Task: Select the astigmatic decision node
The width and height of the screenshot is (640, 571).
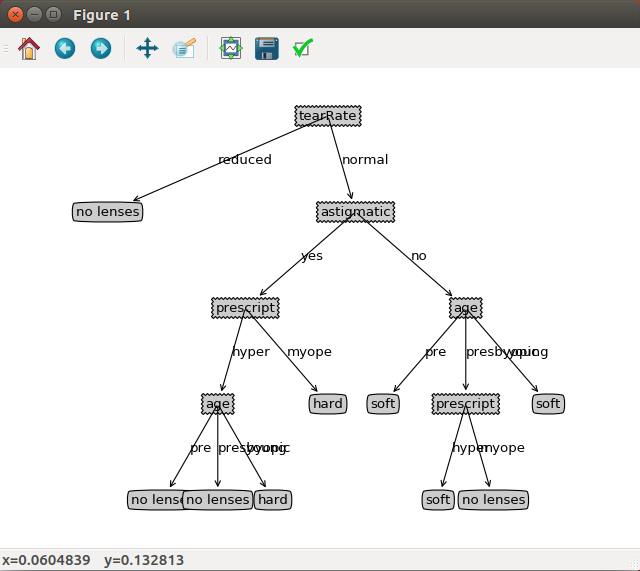Action: pyautogui.click(x=356, y=212)
